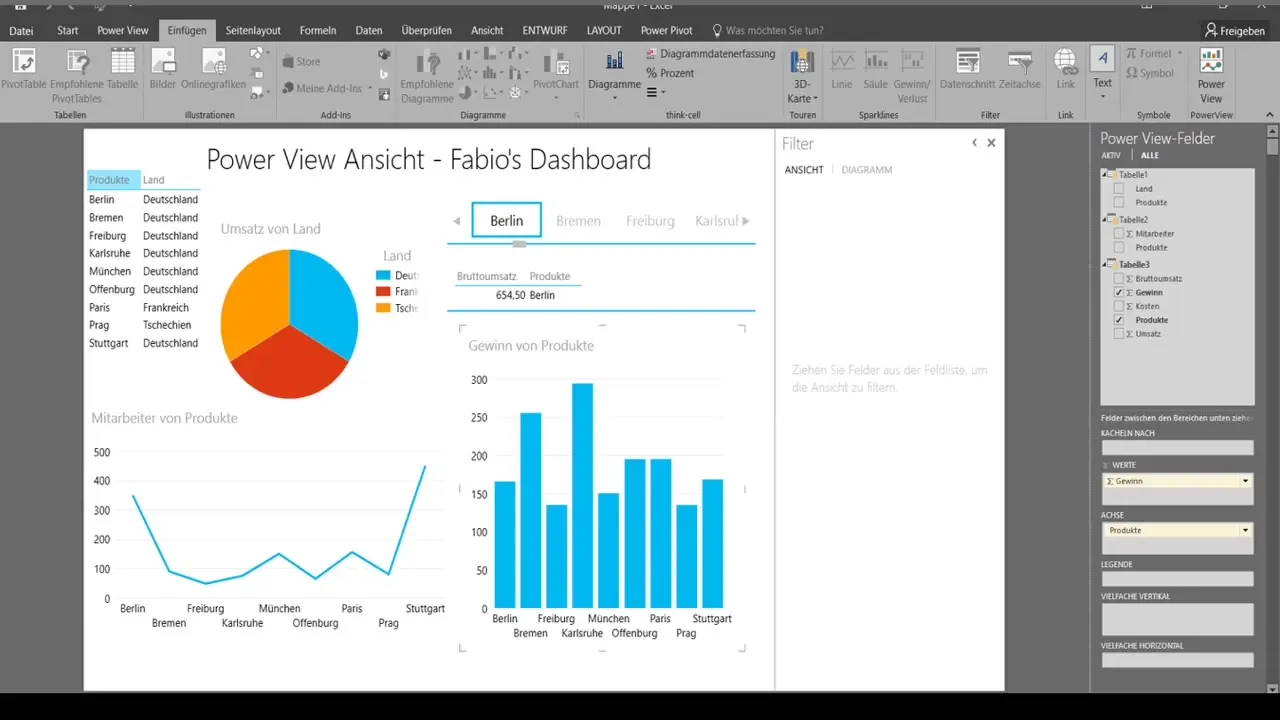
Task: Insert a Gewinn/Verlust sparkline
Action: point(911,76)
